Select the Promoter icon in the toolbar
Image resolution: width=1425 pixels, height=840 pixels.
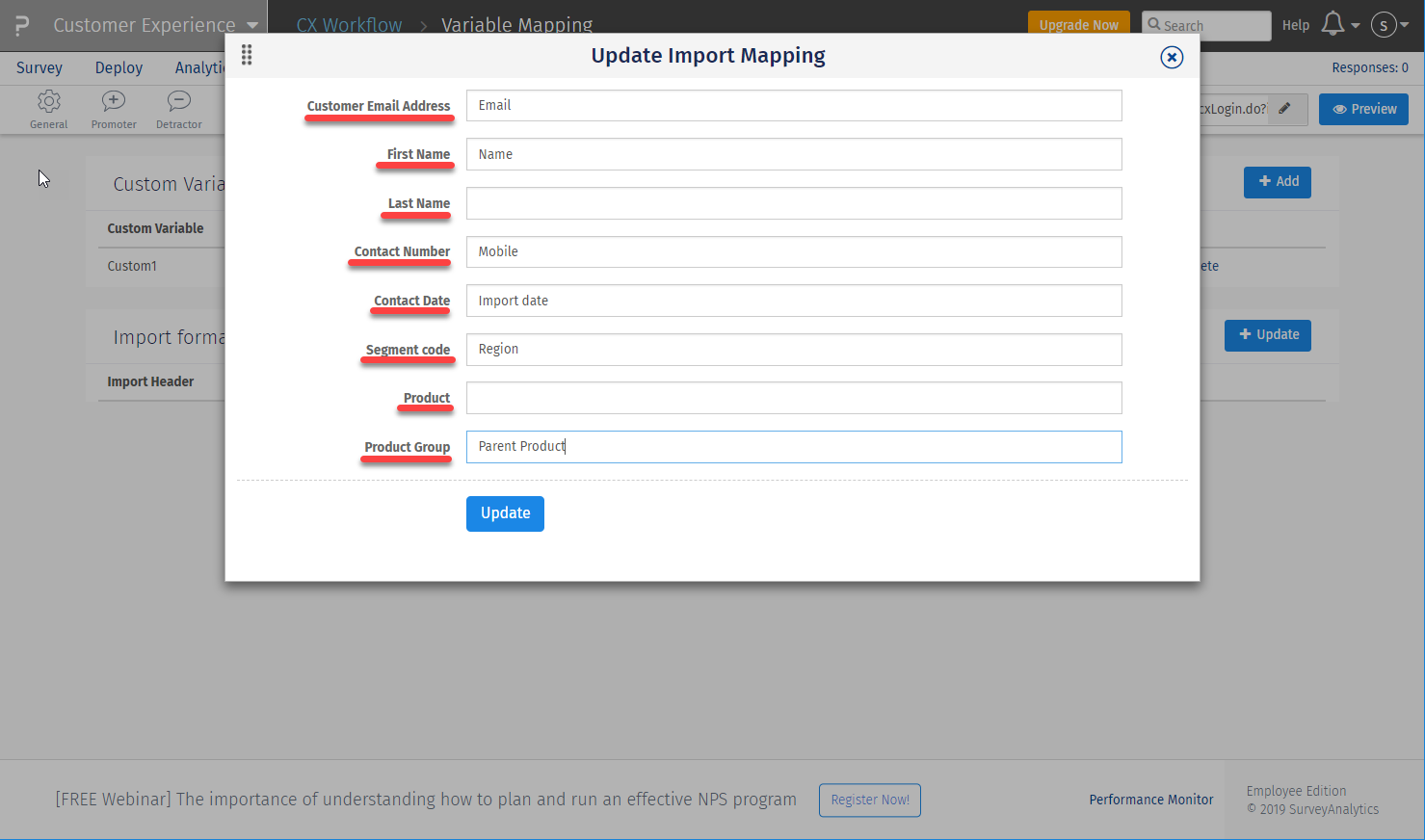pyautogui.click(x=113, y=109)
